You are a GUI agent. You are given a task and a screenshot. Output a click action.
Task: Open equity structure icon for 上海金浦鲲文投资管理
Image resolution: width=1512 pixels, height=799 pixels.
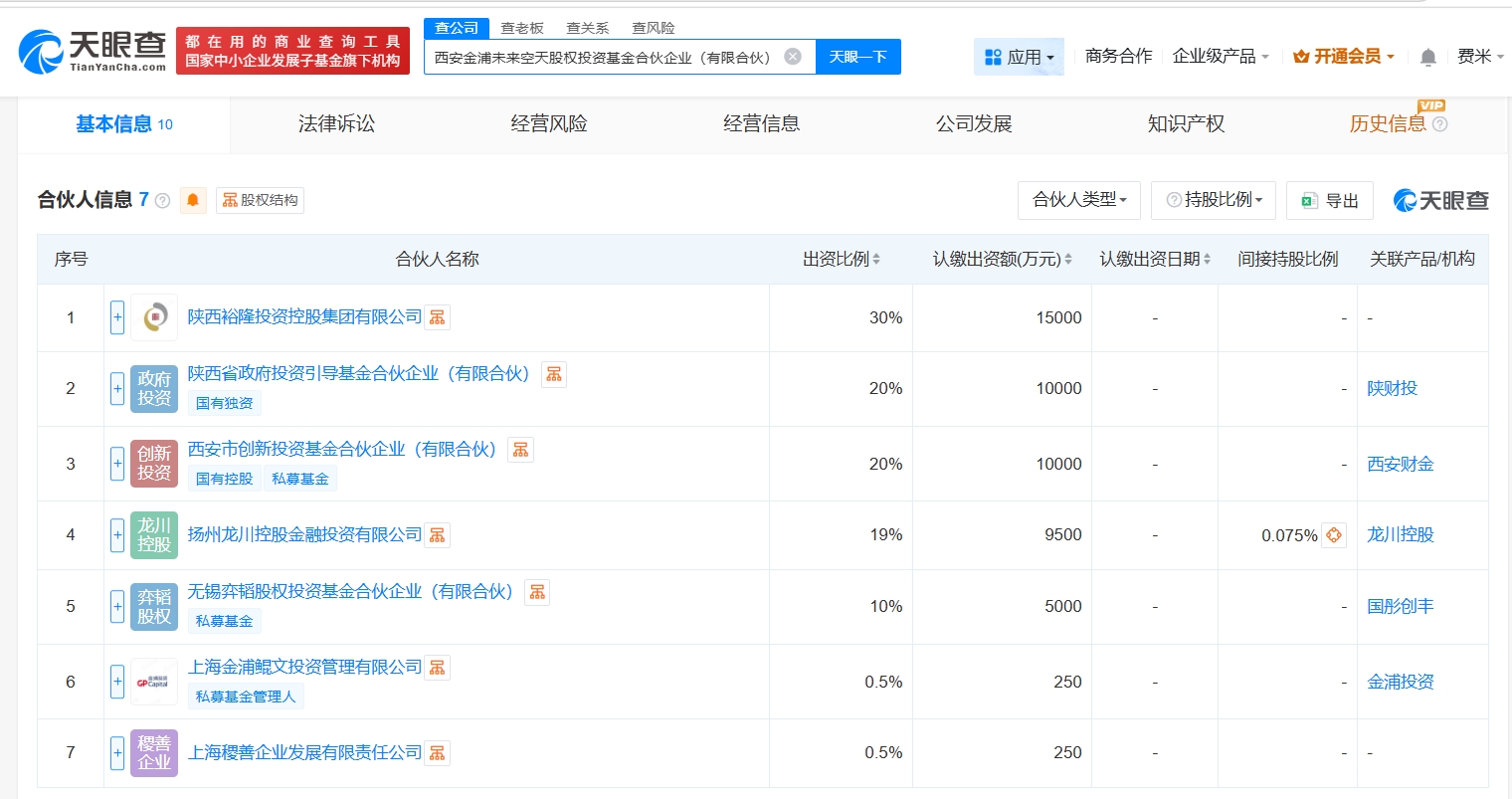point(438,668)
